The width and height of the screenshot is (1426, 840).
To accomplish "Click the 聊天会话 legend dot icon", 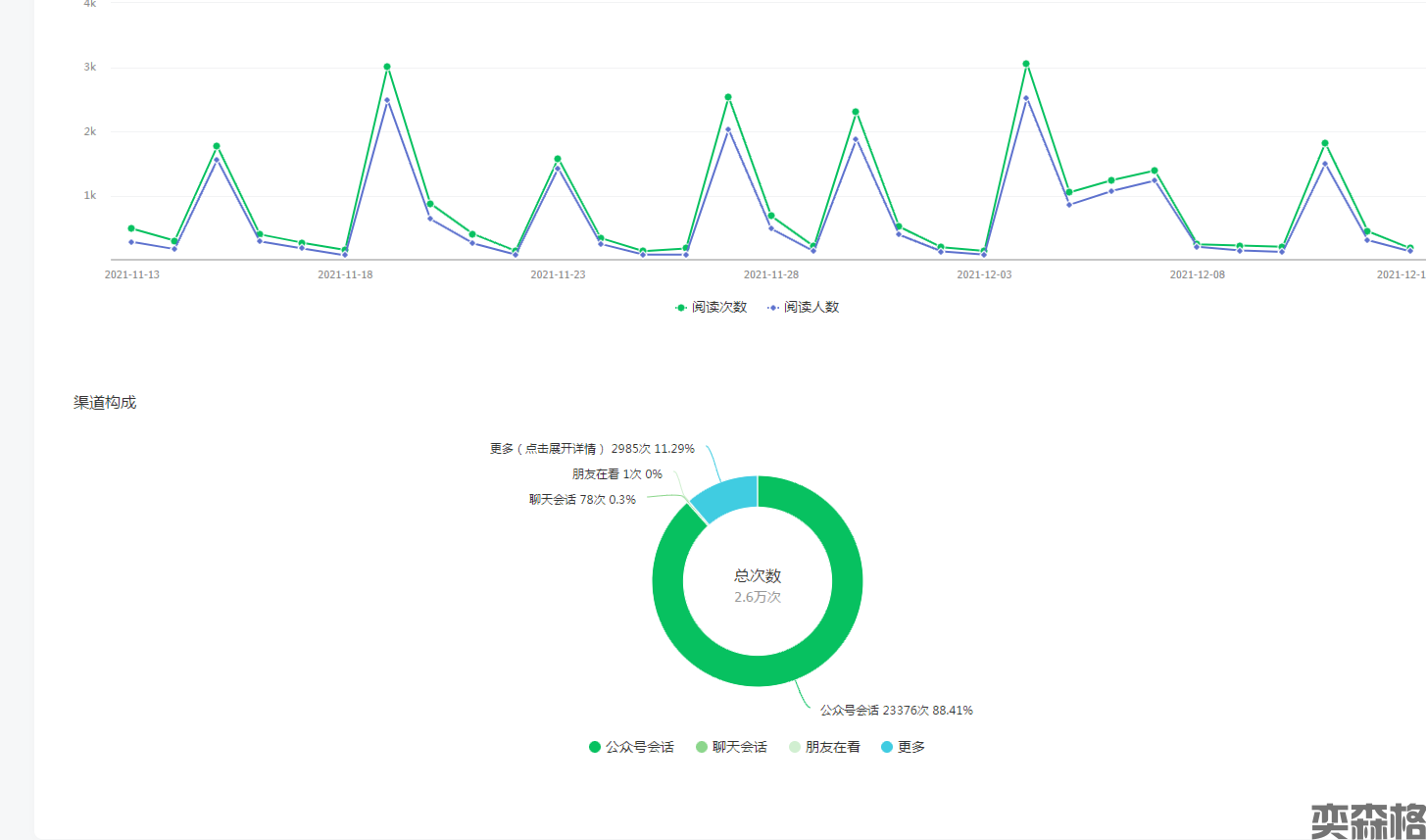I will (702, 747).
